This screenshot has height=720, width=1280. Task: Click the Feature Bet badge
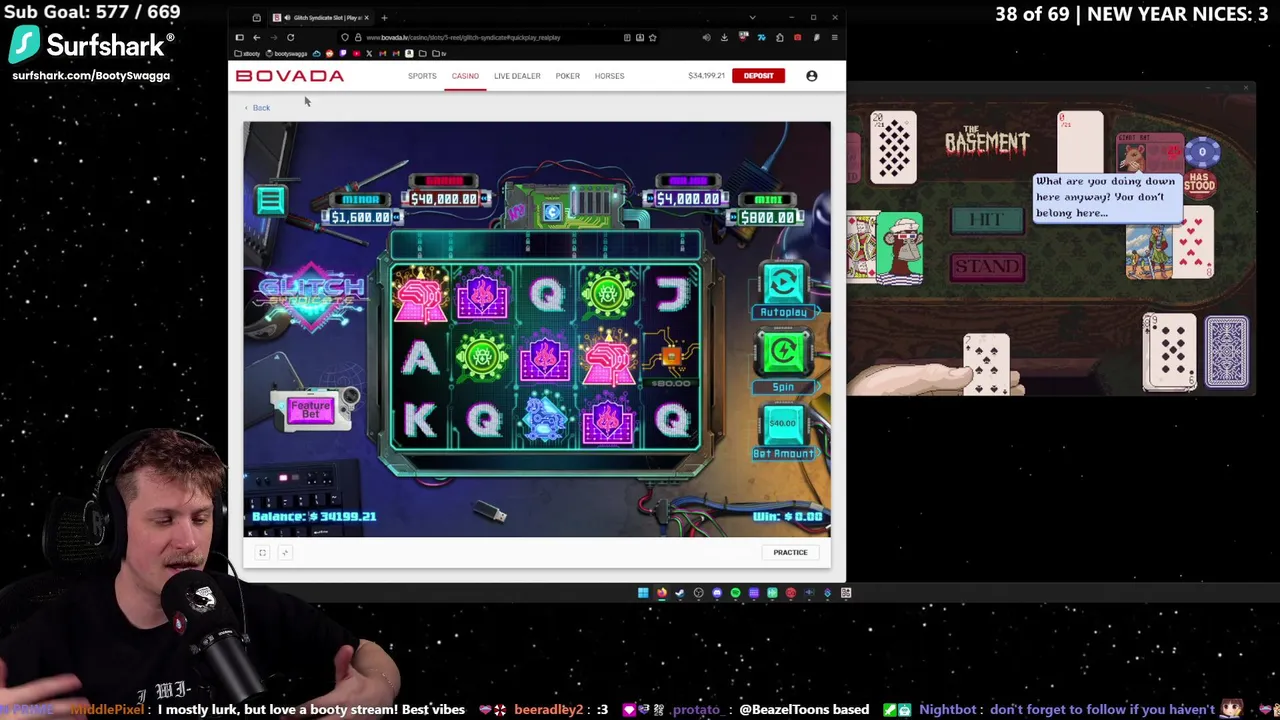(310, 410)
